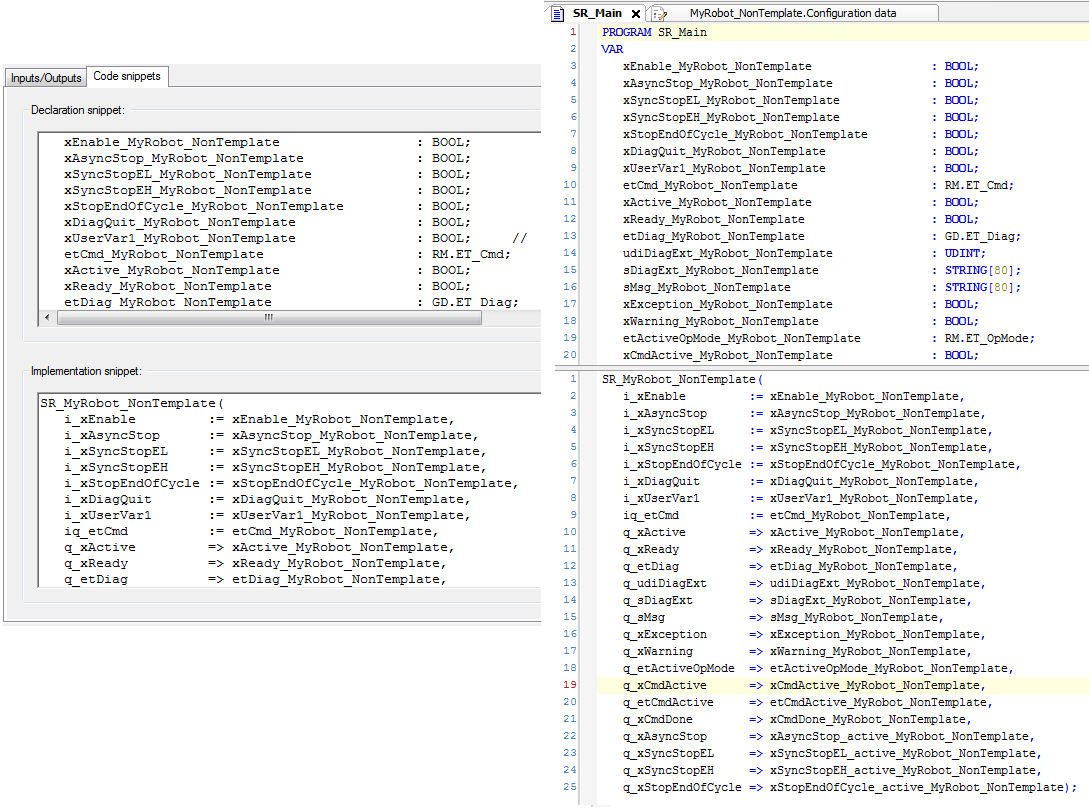Viewport: 1089px width, 808px height.
Task: Close the SR_Main editor tab
Action: [x=636, y=14]
